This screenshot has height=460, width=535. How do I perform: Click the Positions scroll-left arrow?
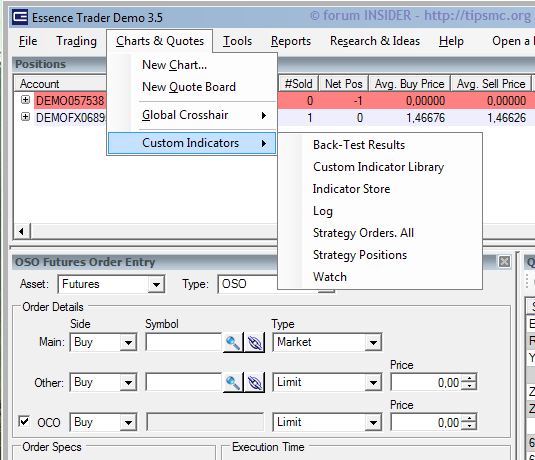point(22,231)
